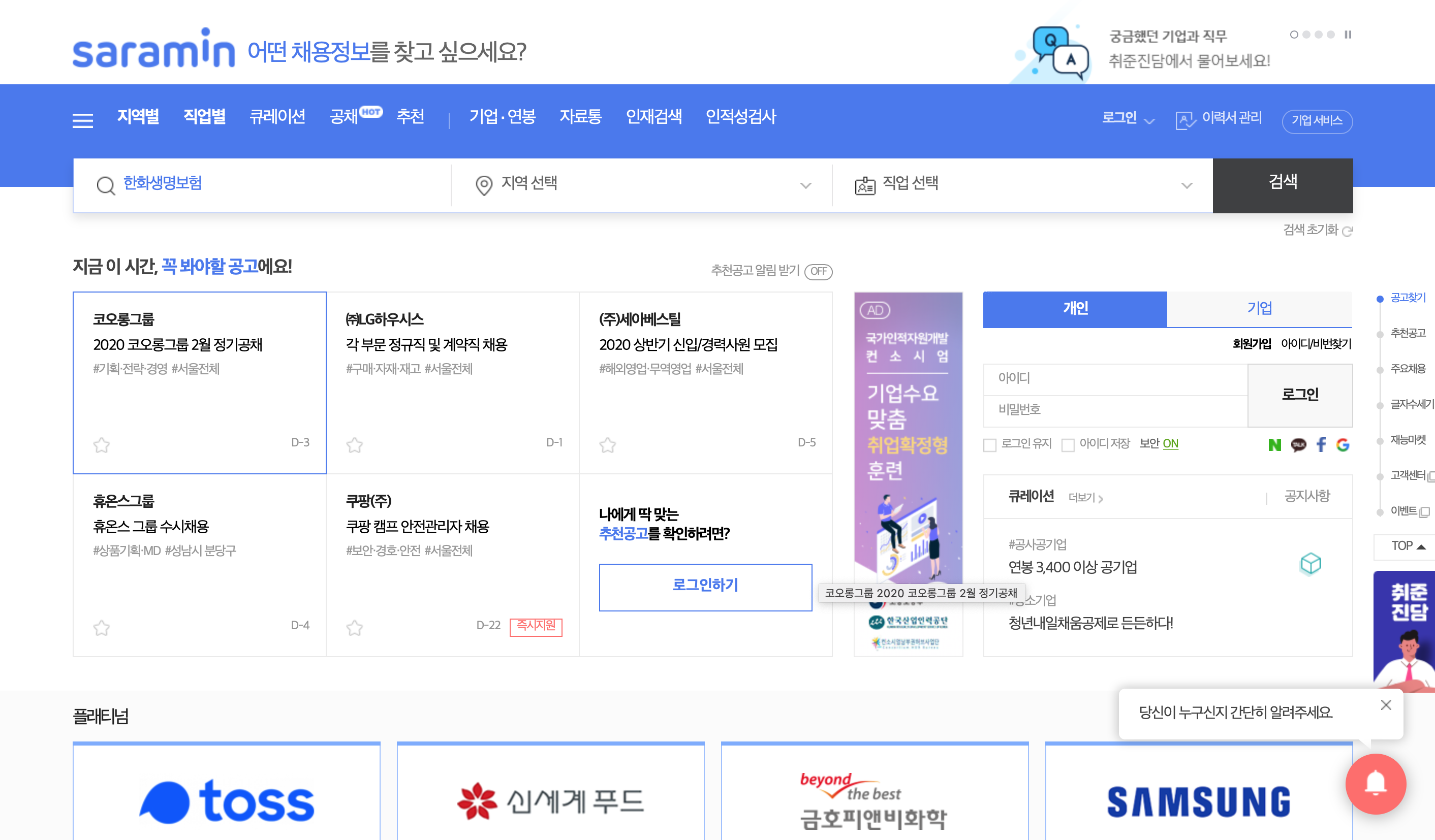
Task: Favorite the 휴온스그룹 posting star
Action: 101,627
